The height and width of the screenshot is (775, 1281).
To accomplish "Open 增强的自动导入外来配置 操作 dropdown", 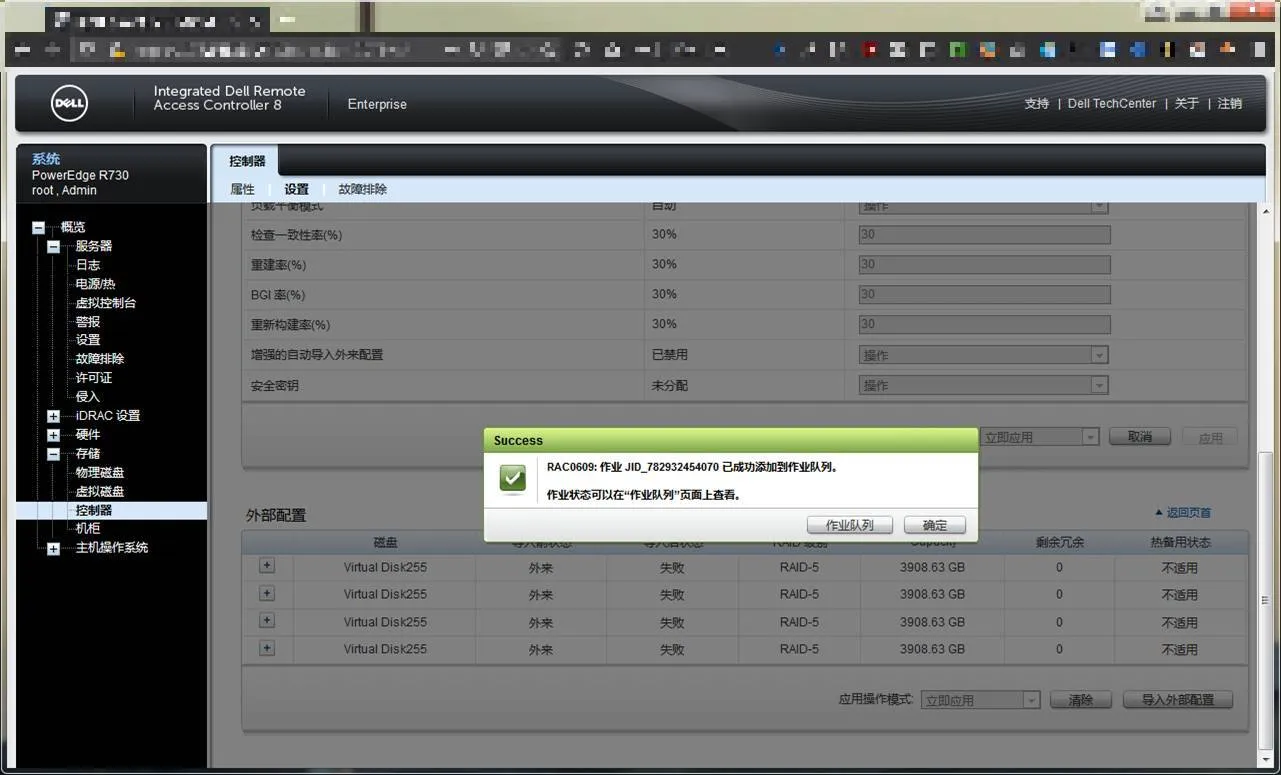I will coord(984,355).
